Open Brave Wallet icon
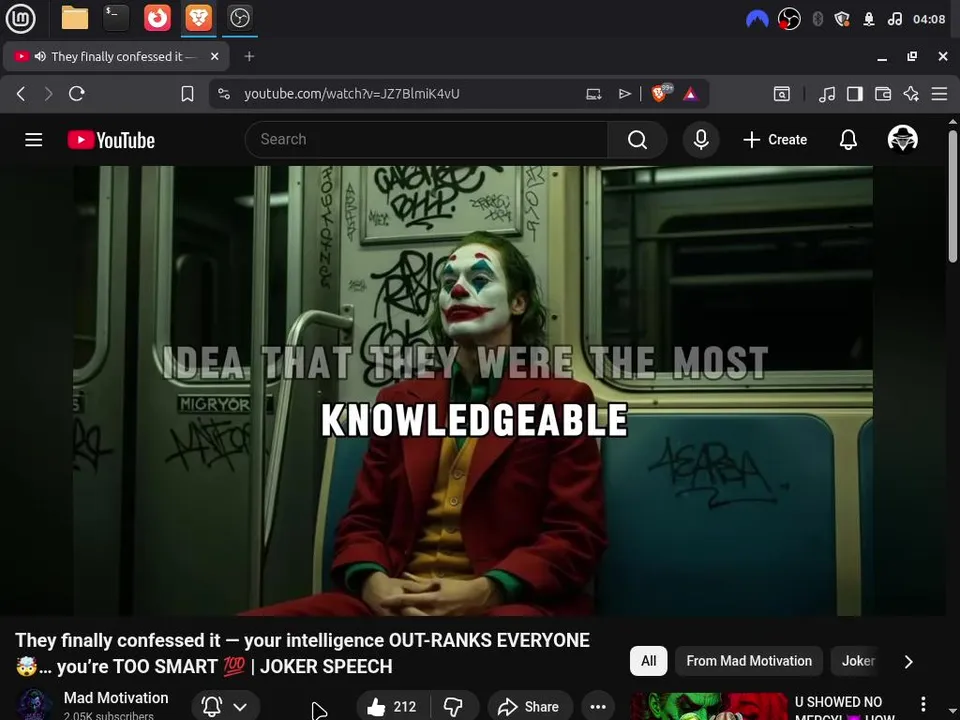The width and height of the screenshot is (960, 720). coord(883,94)
